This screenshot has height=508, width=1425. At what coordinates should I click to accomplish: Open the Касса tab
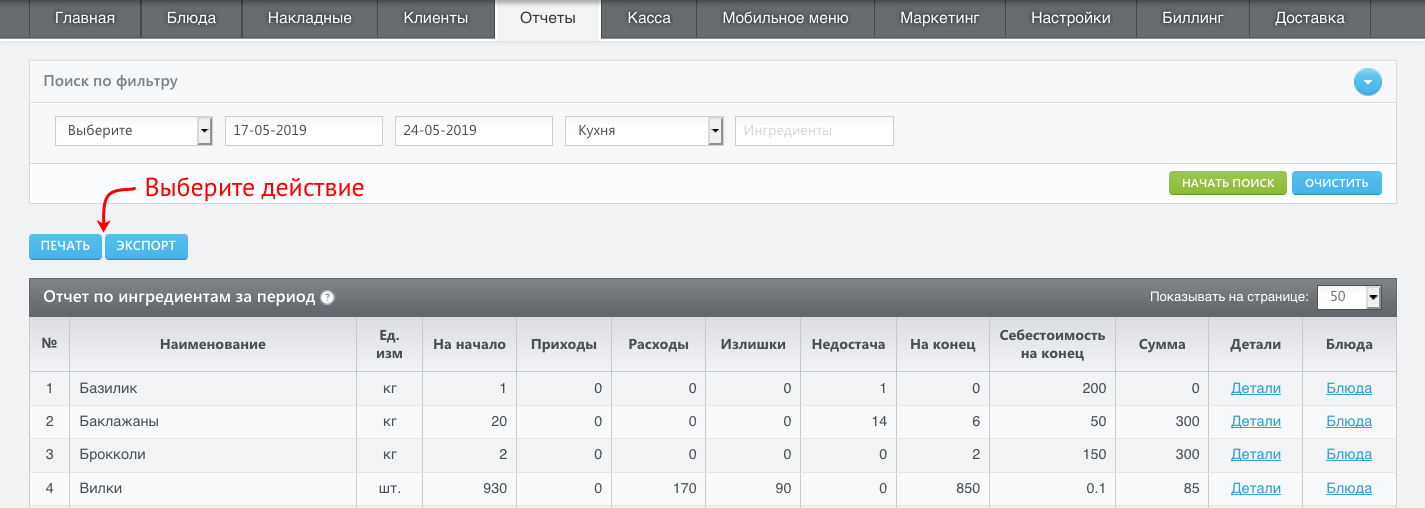click(649, 18)
